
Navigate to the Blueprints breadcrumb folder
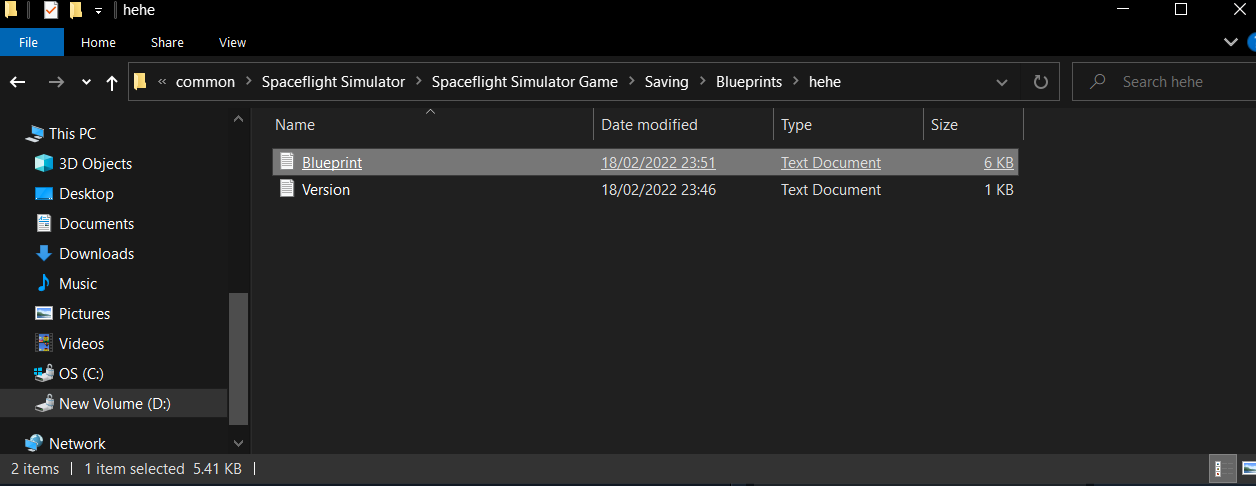tap(749, 82)
